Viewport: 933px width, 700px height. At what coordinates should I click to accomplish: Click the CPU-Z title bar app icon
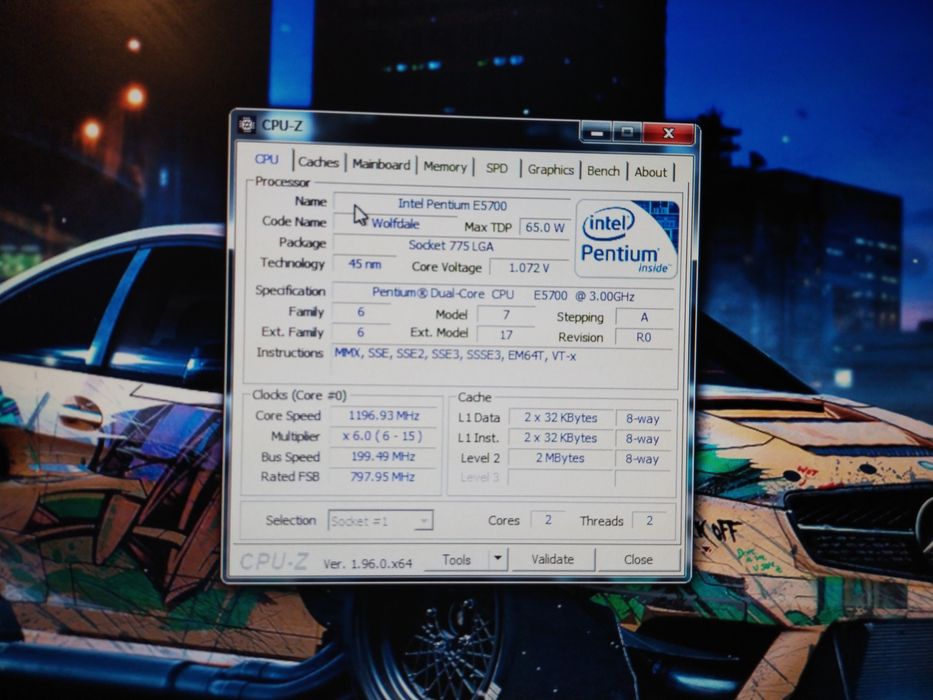pos(246,125)
